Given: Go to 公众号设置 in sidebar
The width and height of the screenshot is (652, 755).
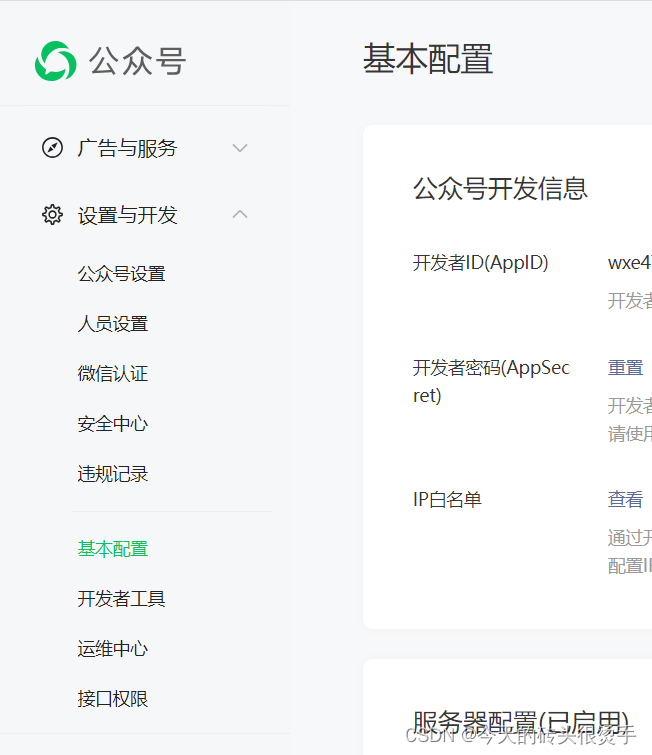Looking at the screenshot, I should [121, 274].
